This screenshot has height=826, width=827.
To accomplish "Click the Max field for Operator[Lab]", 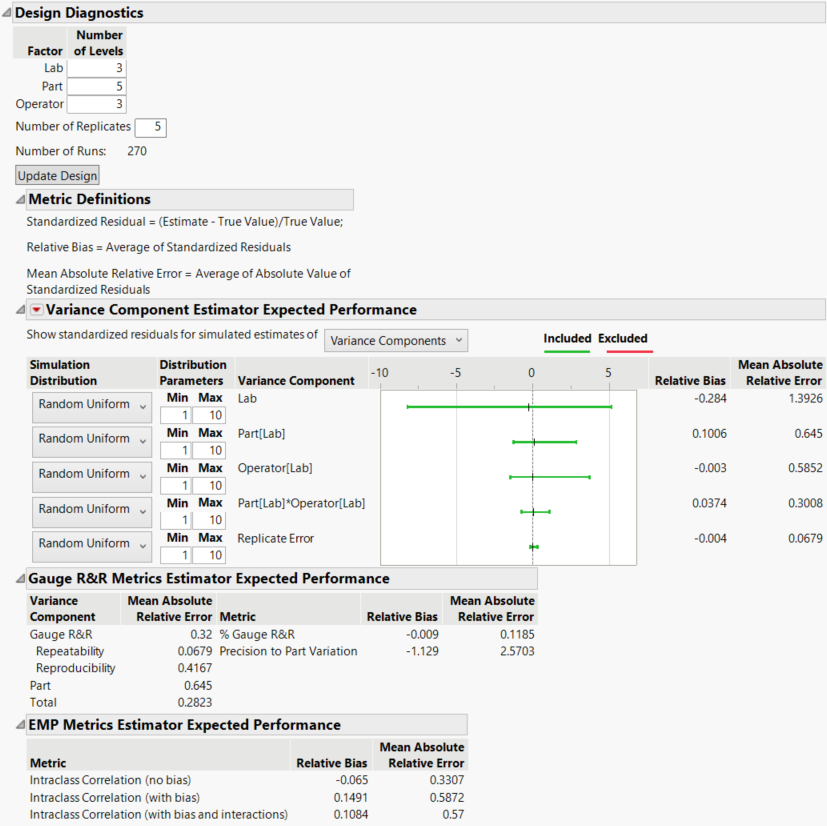I will (210, 484).
